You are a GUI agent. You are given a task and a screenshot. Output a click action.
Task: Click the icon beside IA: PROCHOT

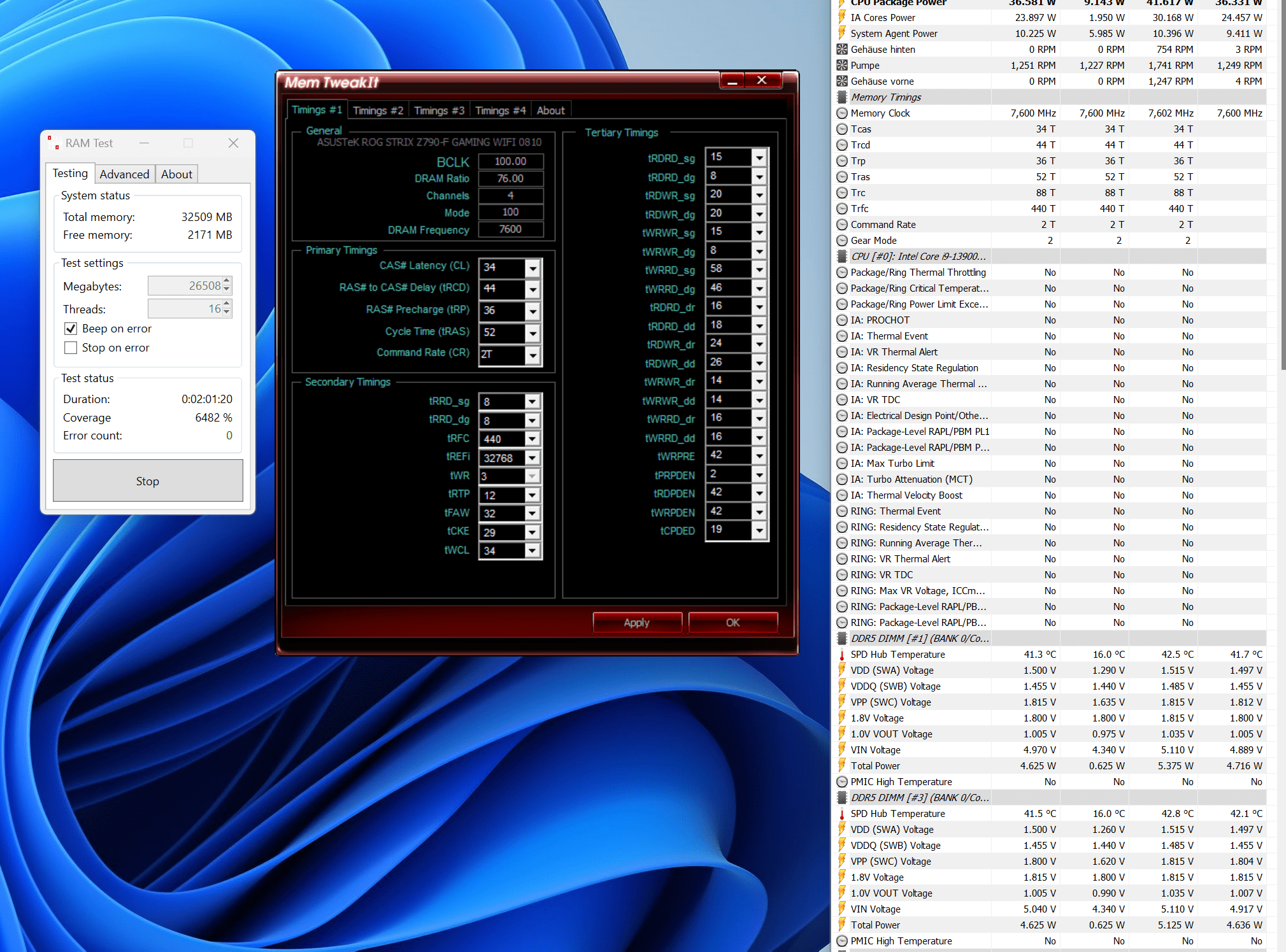click(x=842, y=320)
